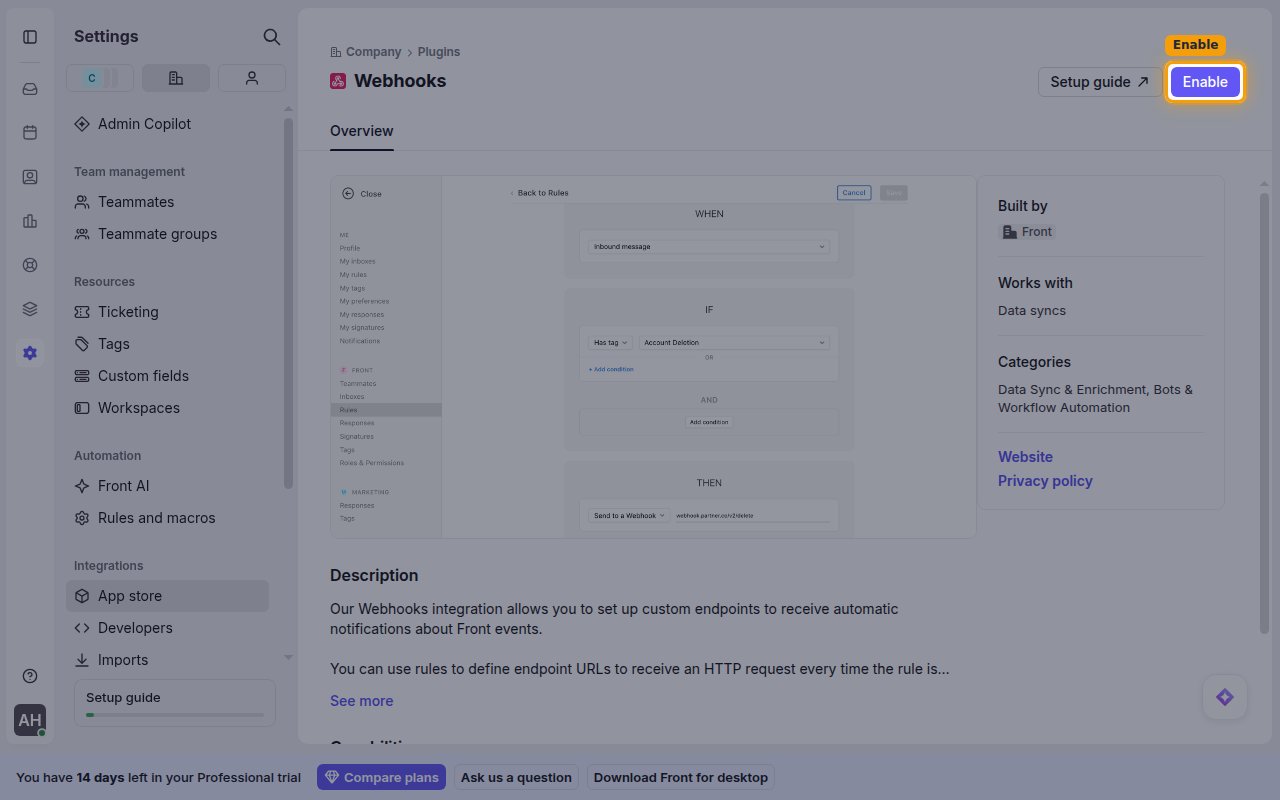Expand description with See more
This screenshot has width=1280, height=800.
[361, 701]
